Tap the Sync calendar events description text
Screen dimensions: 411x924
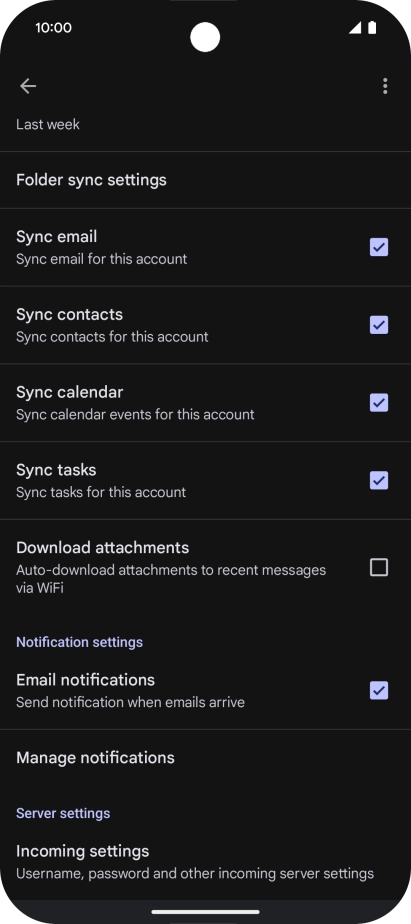pyautogui.click(x=135, y=415)
